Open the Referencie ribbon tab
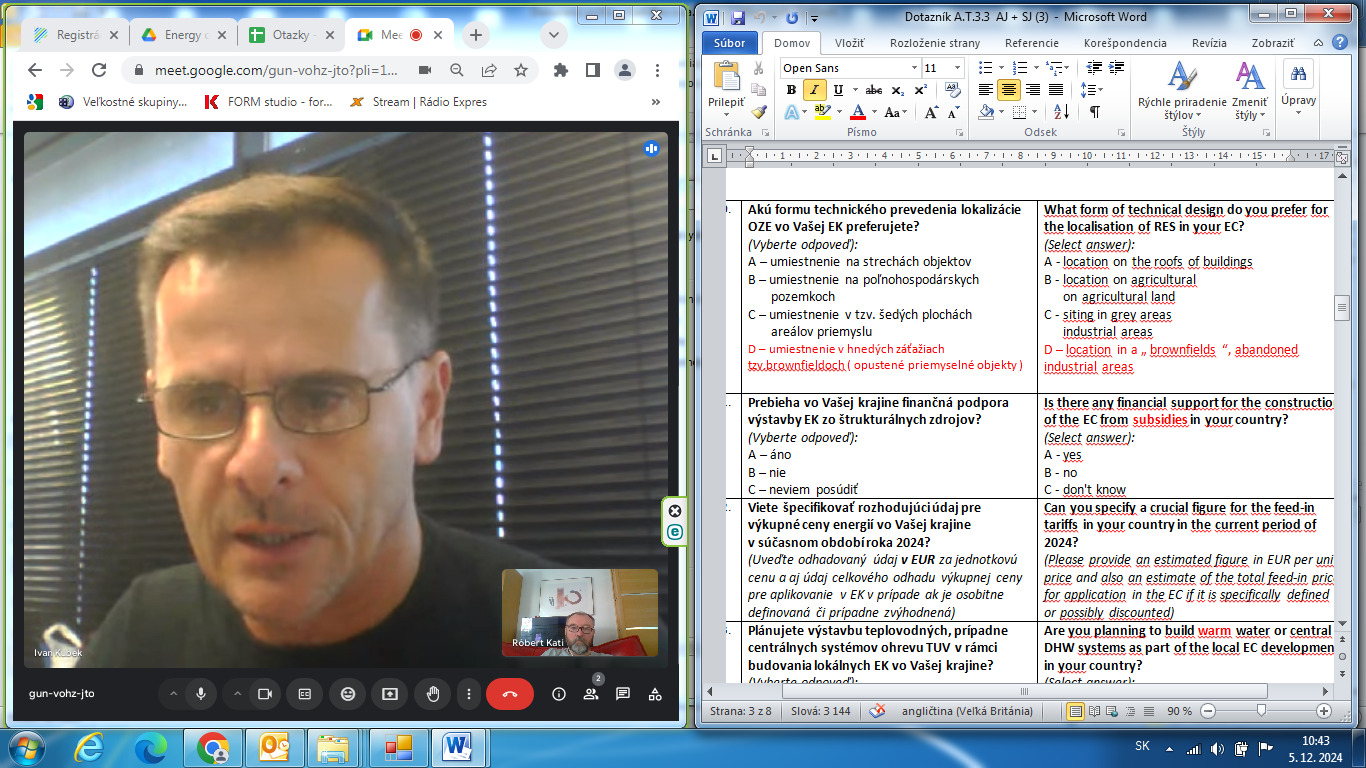This screenshot has width=1366, height=768. coord(1031,43)
